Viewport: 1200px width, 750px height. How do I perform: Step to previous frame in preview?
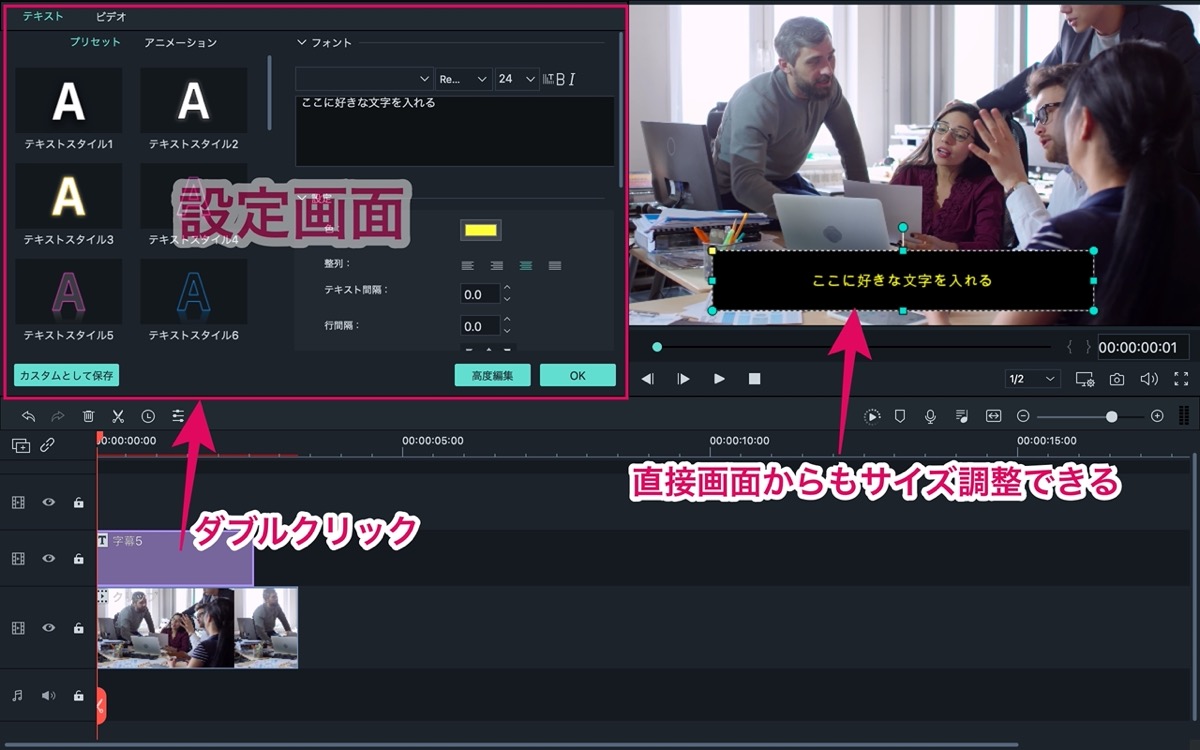point(648,379)
